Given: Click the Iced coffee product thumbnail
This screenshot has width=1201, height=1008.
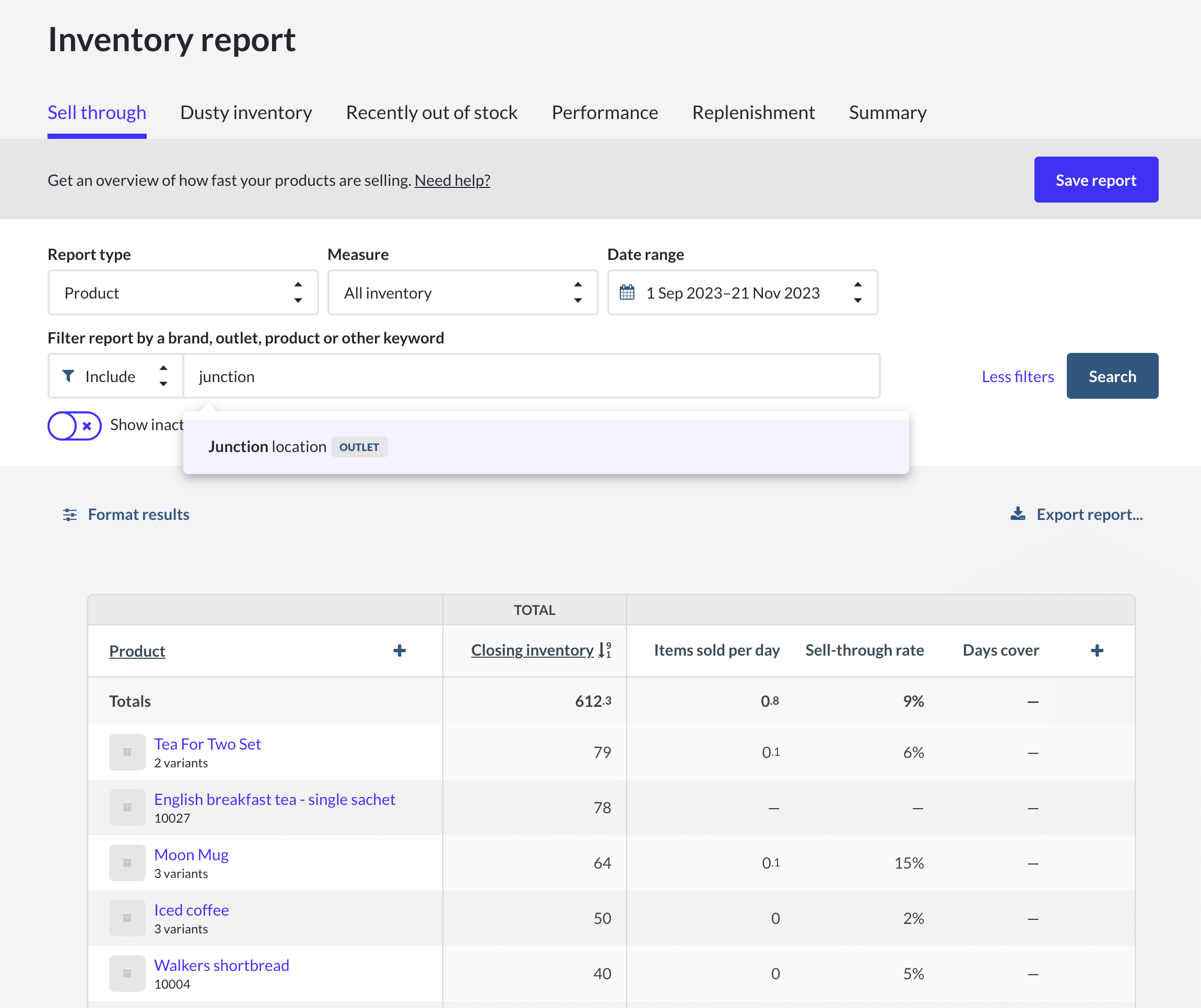Looking at the screenshot, I should click(127, 918).
